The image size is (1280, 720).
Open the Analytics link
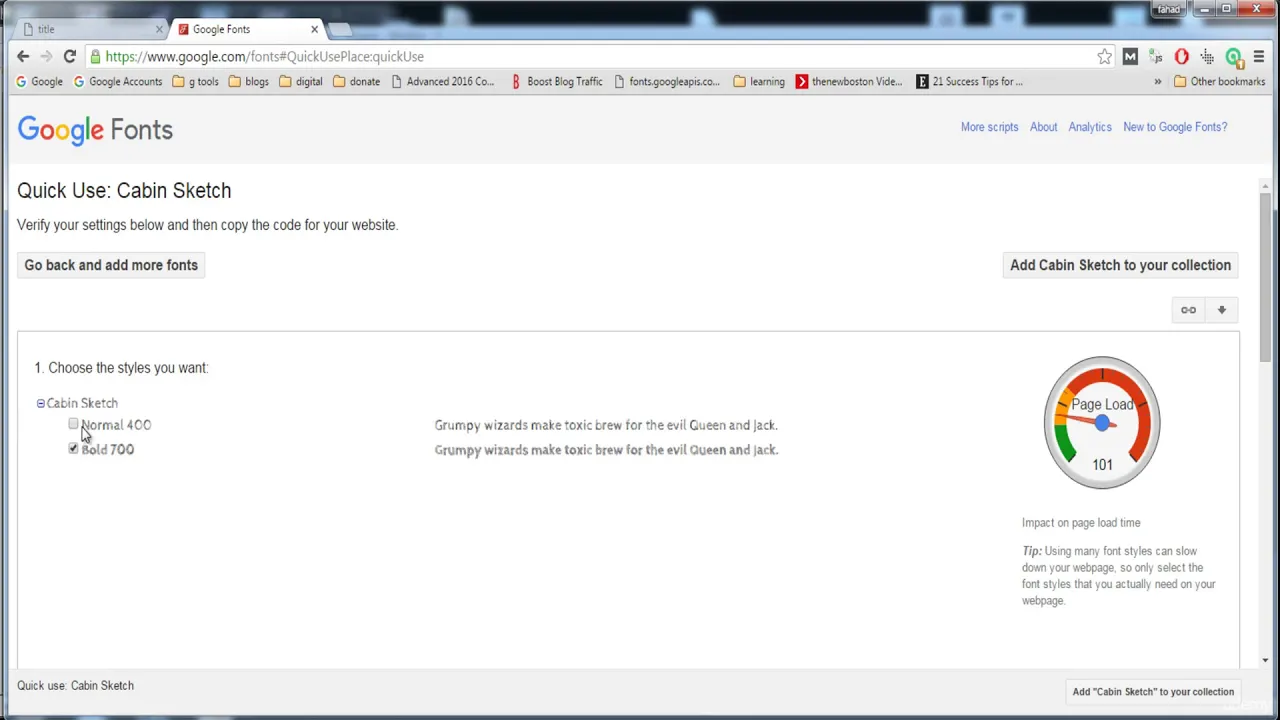1090,127
